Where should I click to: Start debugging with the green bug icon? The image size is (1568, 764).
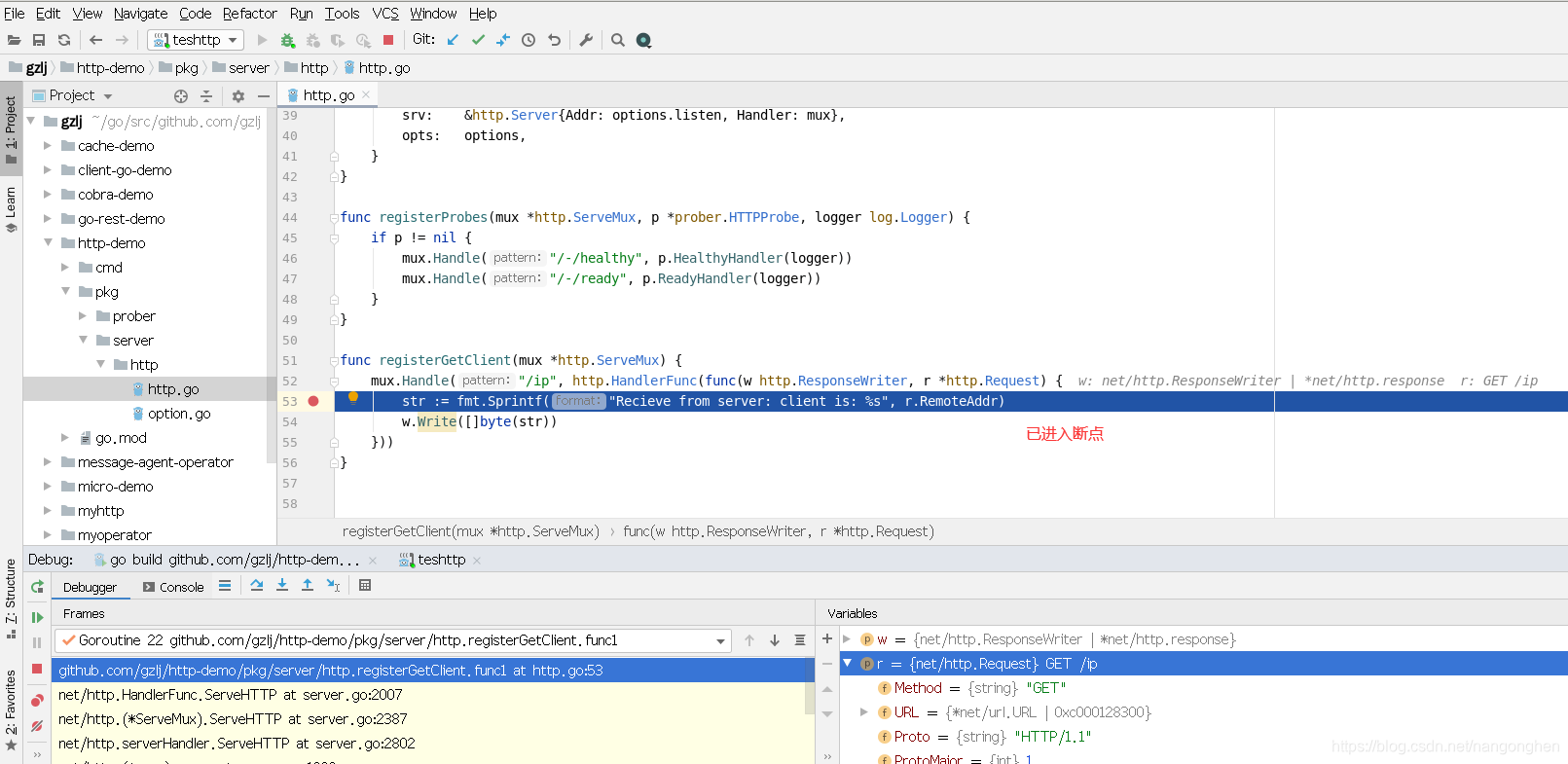(287, 40)
